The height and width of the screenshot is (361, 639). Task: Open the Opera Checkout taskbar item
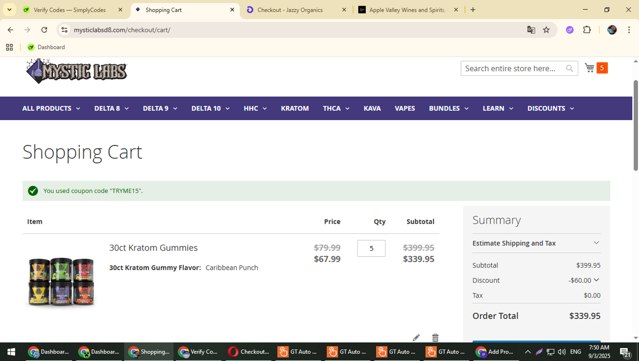pyautogui.click(x=249, y=352)
